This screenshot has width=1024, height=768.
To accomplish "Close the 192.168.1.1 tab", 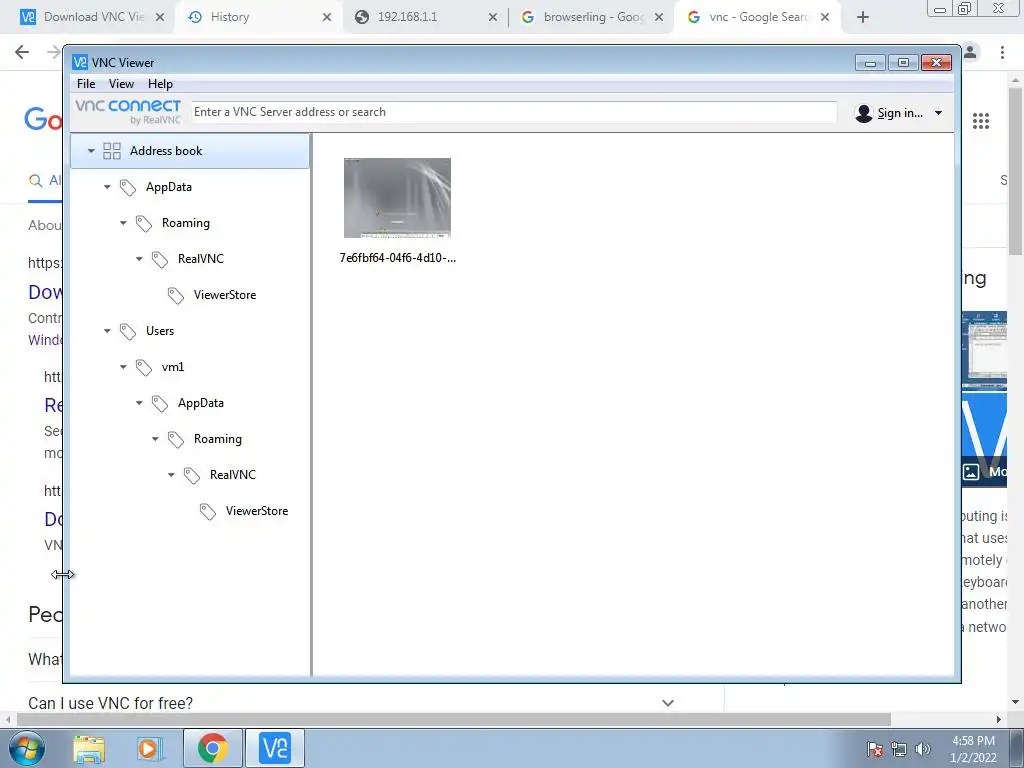I will click(x=493, y=18).
